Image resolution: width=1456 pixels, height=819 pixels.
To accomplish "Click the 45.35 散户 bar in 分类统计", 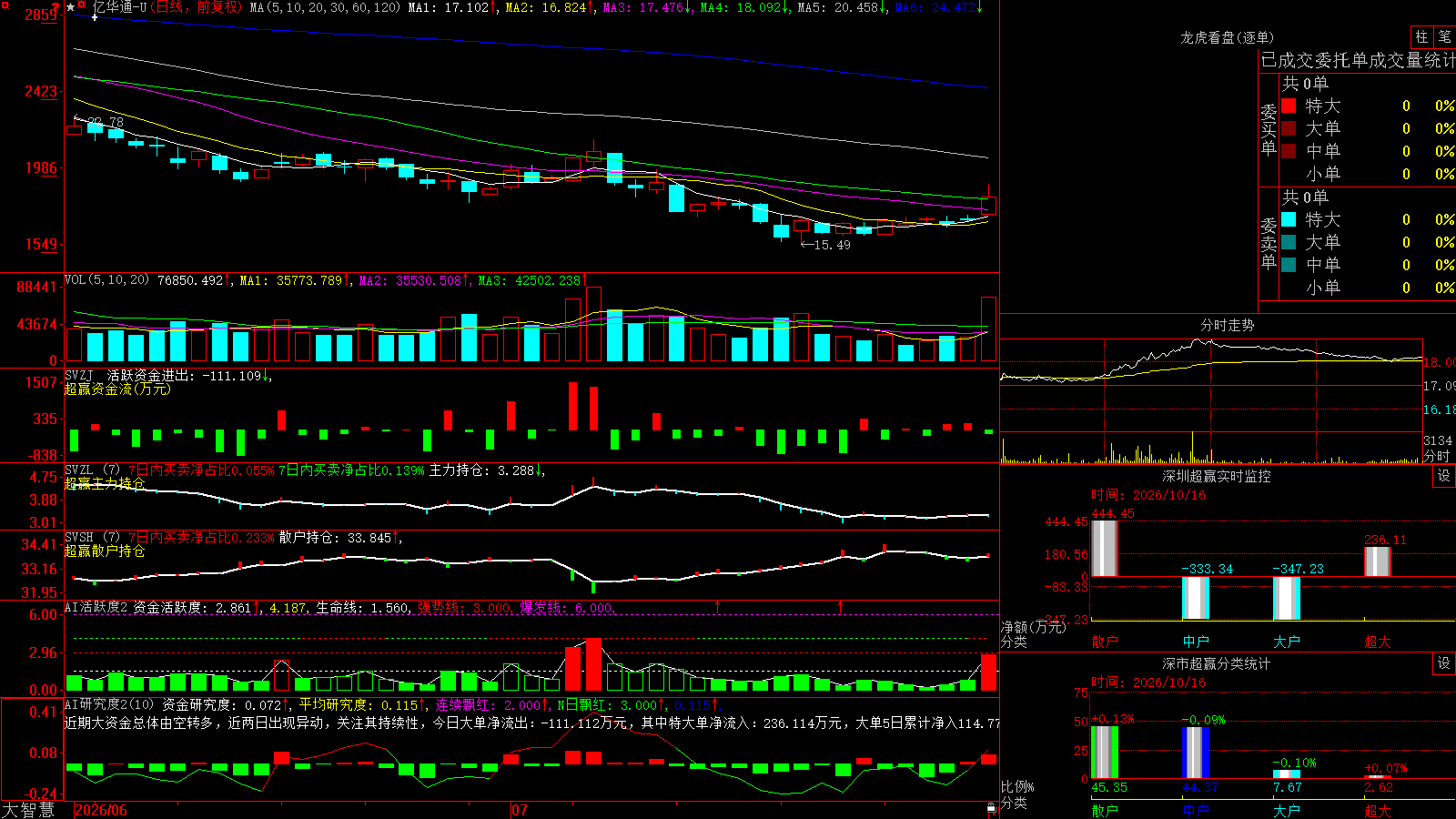I will tap(1105, 752).
